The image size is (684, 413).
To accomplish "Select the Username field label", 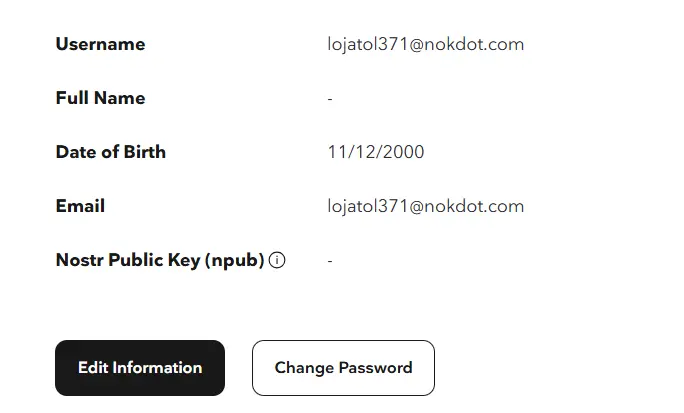I will point(100,44).
